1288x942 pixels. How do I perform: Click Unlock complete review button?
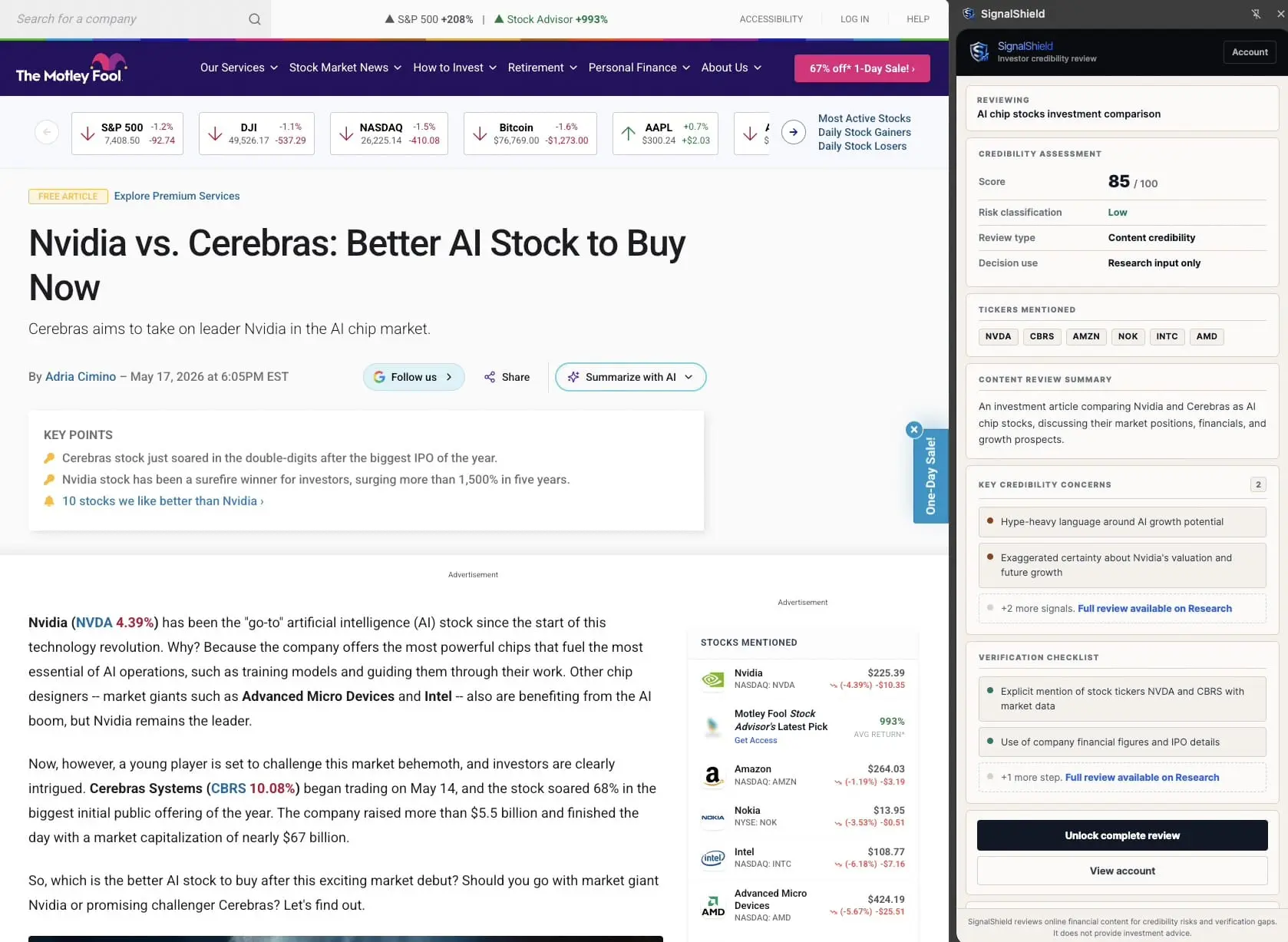click(x=1122, y=835)
